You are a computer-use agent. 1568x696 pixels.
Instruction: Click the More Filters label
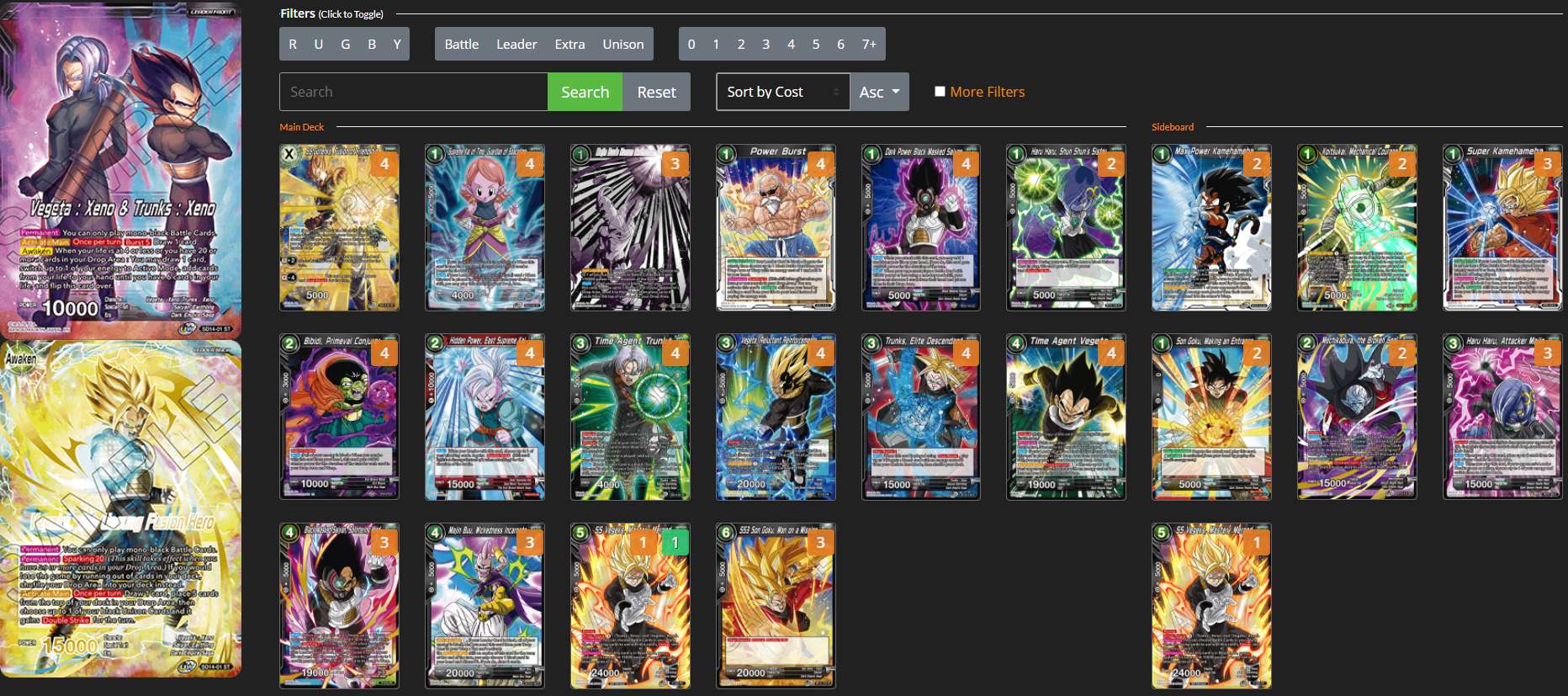988,92
